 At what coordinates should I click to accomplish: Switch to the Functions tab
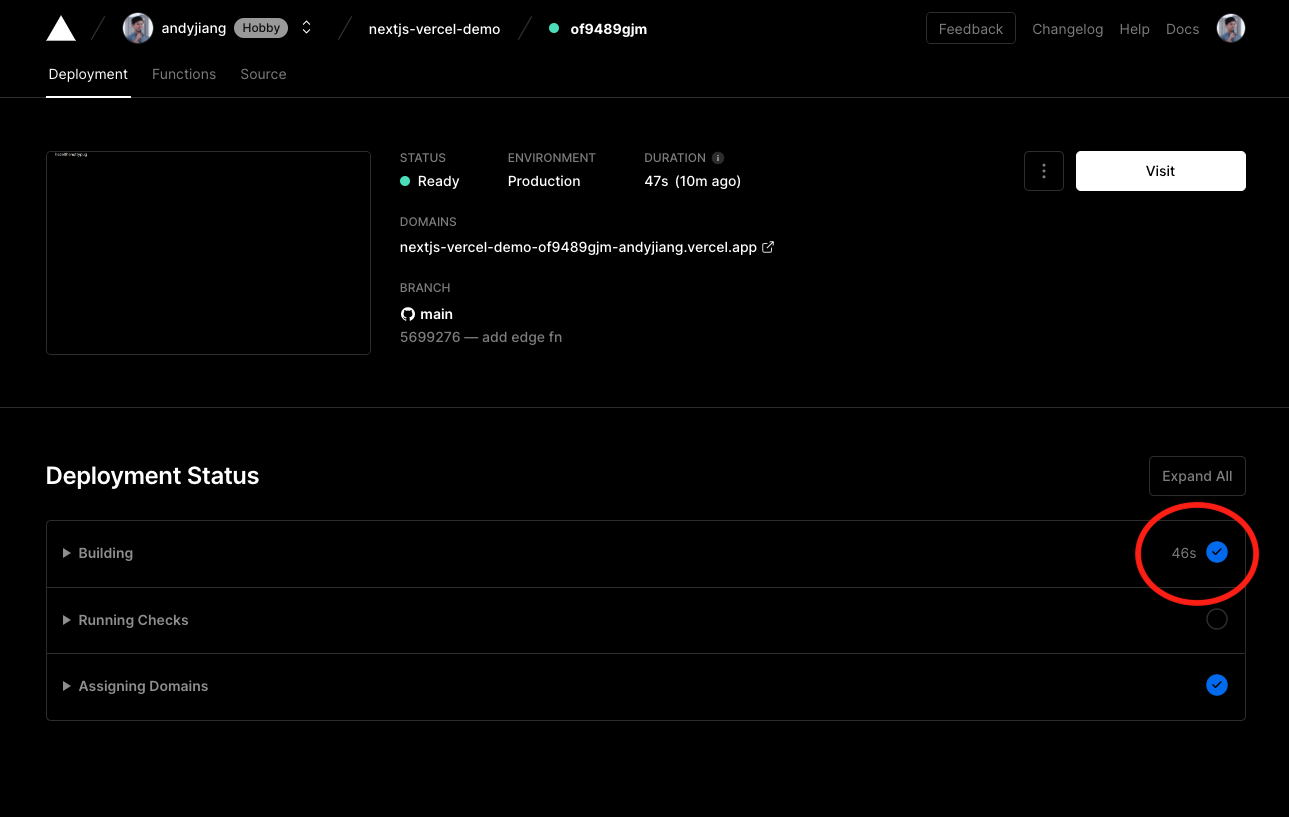[184, 74]
